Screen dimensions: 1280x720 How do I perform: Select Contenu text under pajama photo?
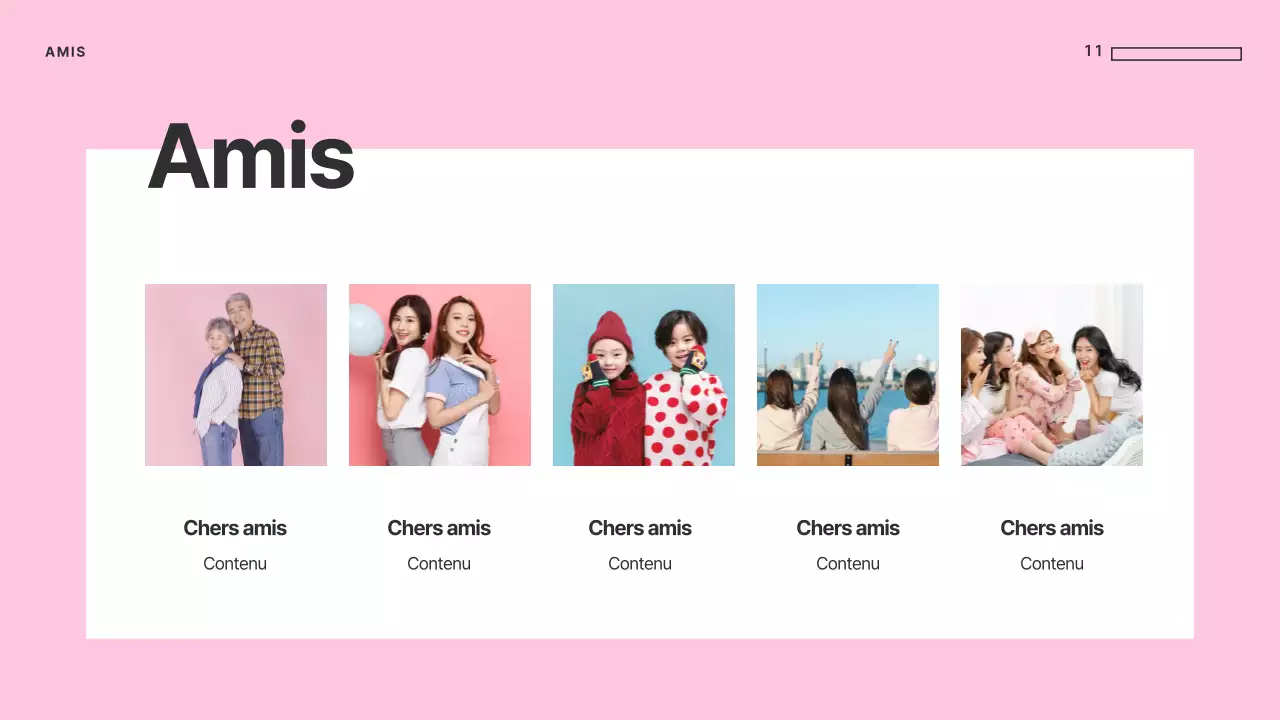click(x=1052, y=564)
